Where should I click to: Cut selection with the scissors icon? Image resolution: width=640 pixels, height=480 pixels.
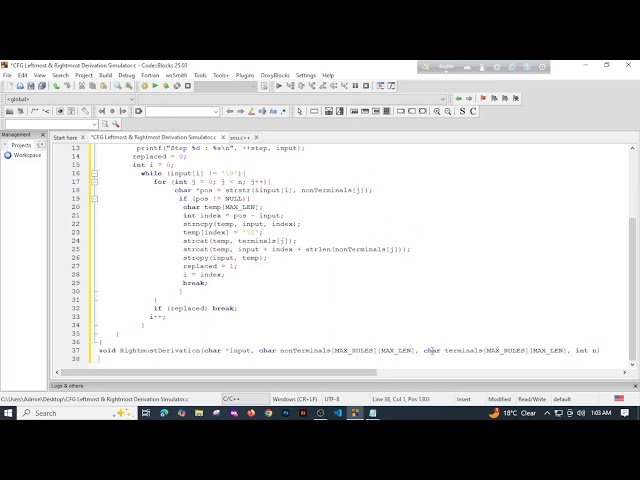click(82, 86)
